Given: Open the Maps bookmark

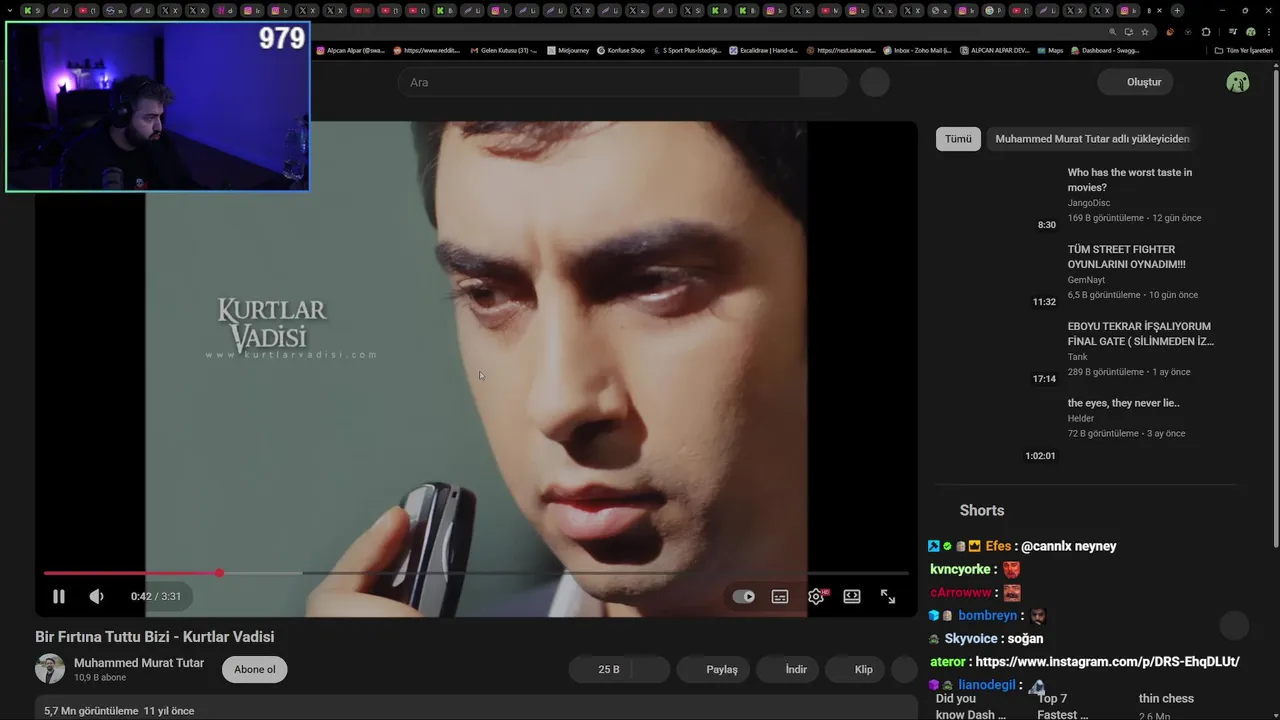Looking at the screenshot, I should (x=1050, y=50).
